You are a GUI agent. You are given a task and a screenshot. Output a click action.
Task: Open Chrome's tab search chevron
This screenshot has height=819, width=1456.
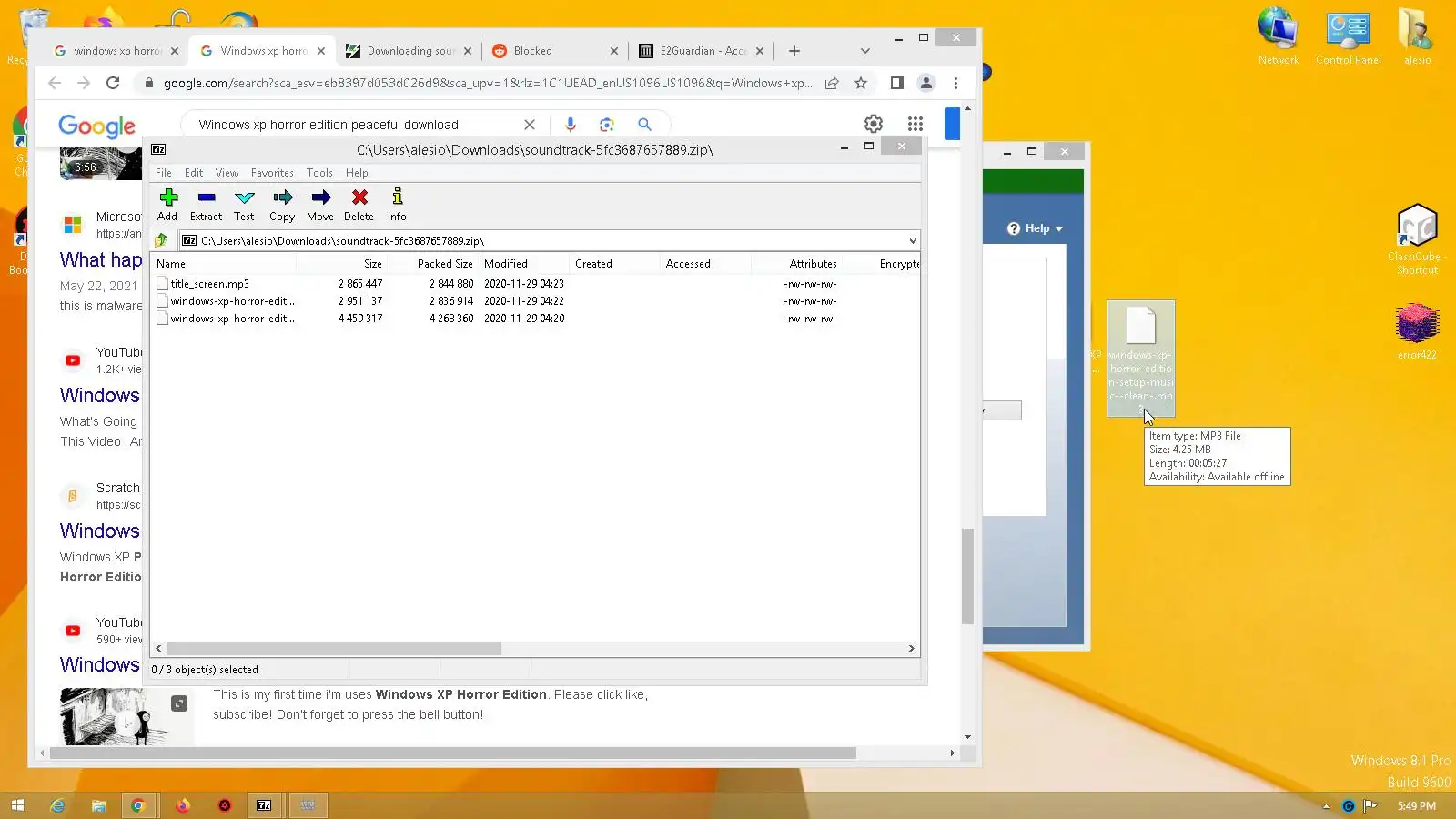point(864,51)
